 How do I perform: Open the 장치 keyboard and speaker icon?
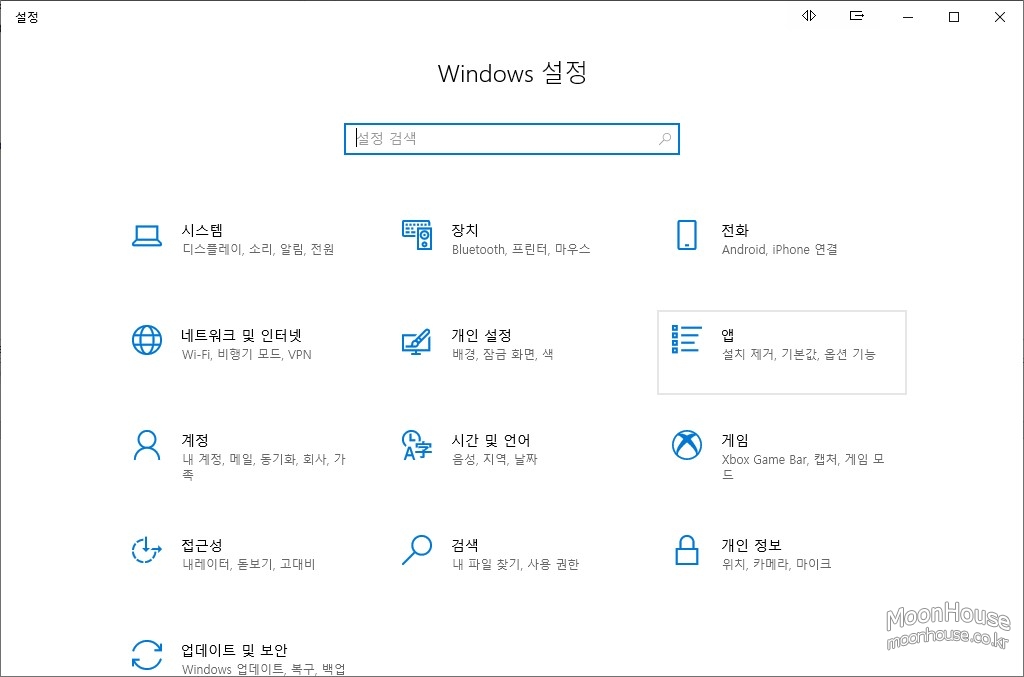pos(417,235)
